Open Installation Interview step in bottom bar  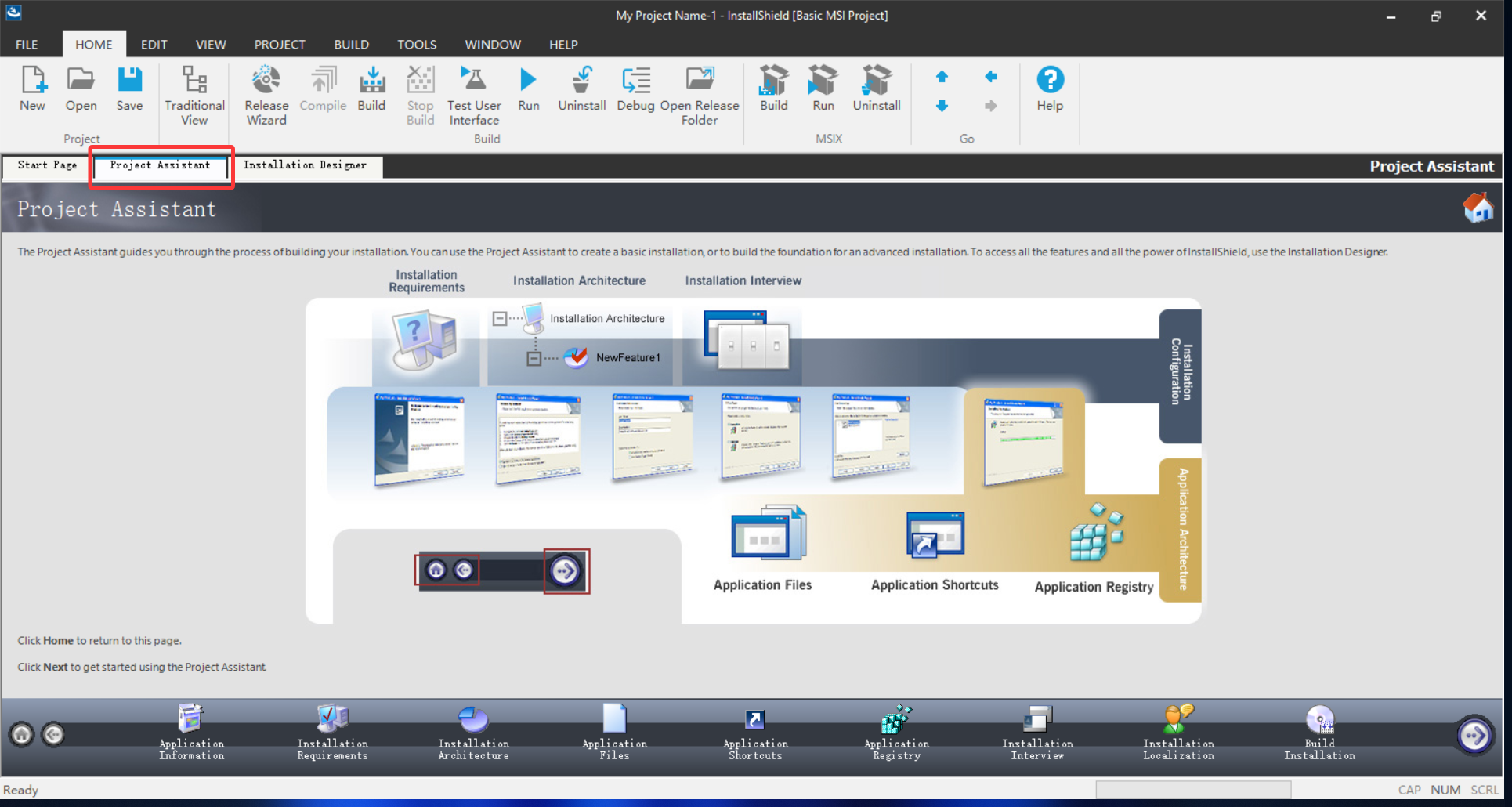1037,733
